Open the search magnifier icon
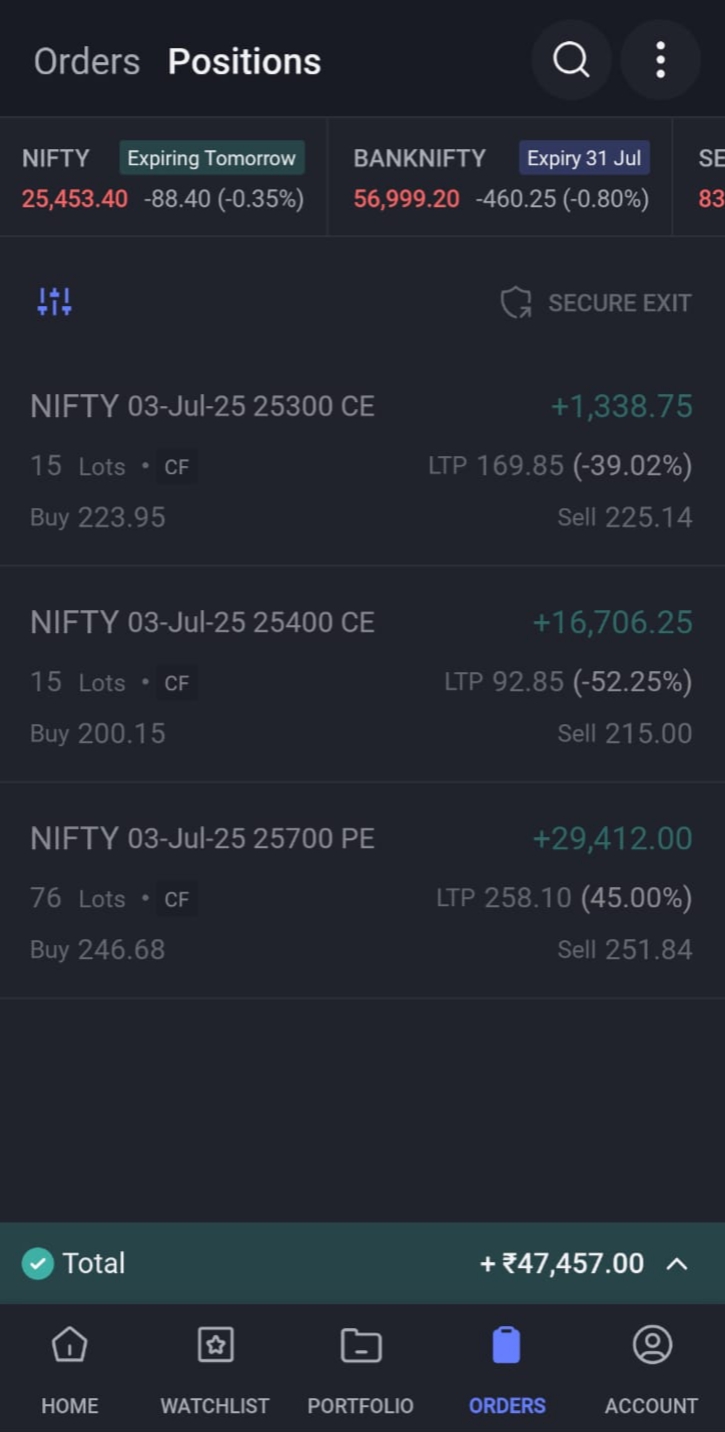This screenshot has width=725, height=1432. (571, 60)
